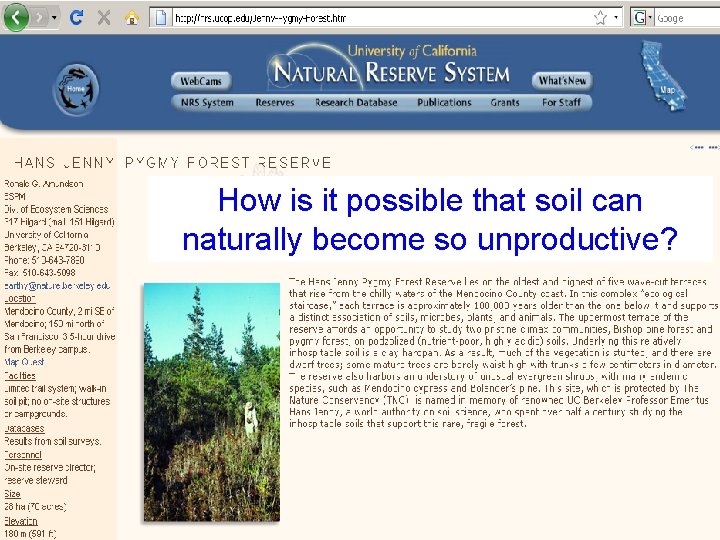Open the Publications menu item

pyautogui.click(x=444, y=102)
